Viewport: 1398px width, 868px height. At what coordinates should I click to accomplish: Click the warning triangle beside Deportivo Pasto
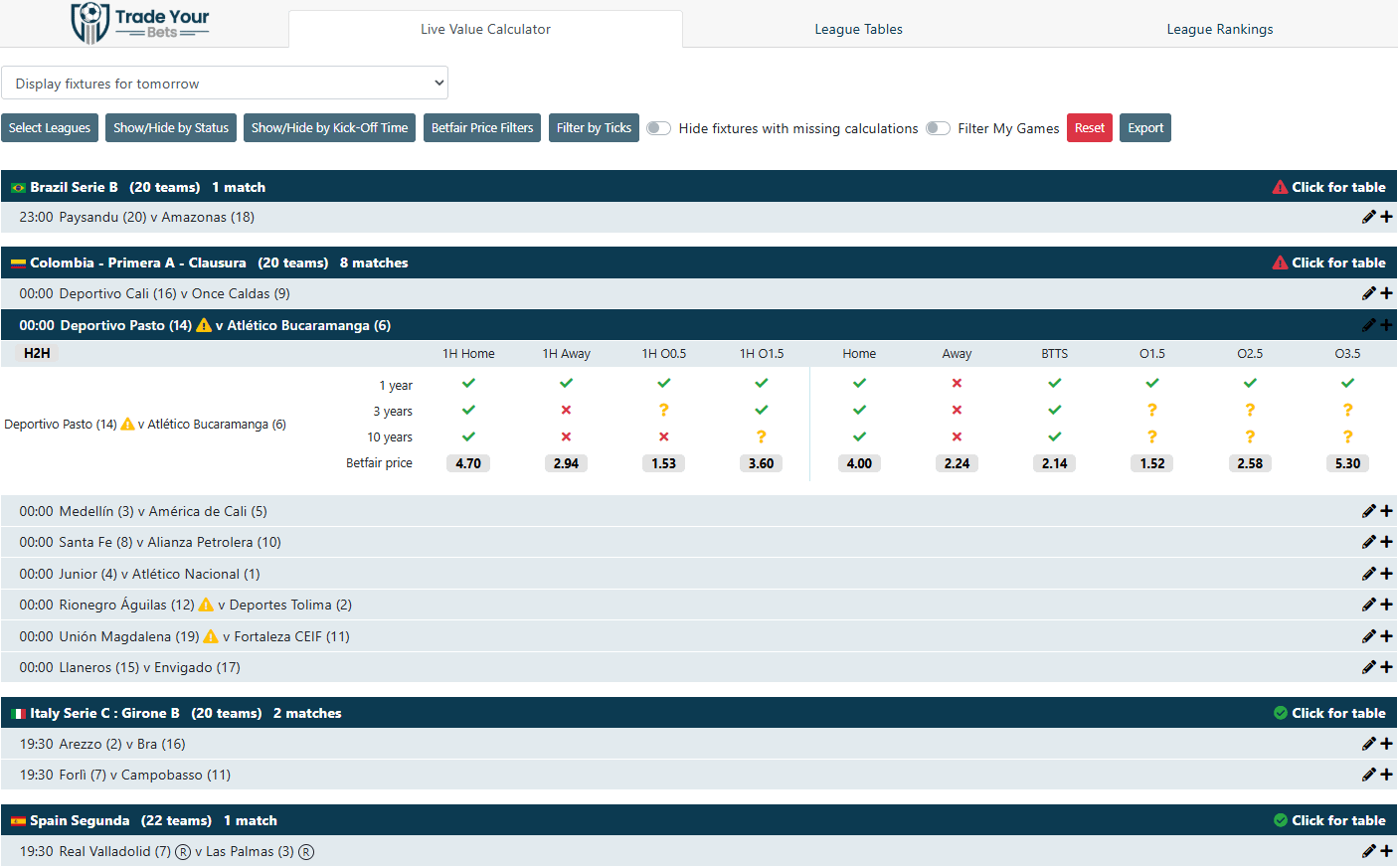pos(204,324)
